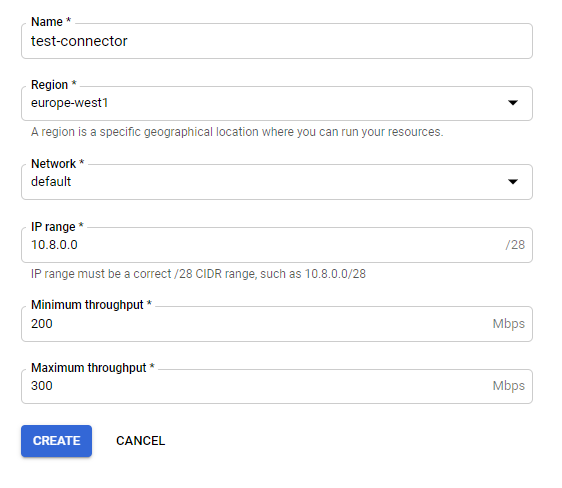
Task: Select the Minimum throughput field with 200
Action: [x=277, y=324]
